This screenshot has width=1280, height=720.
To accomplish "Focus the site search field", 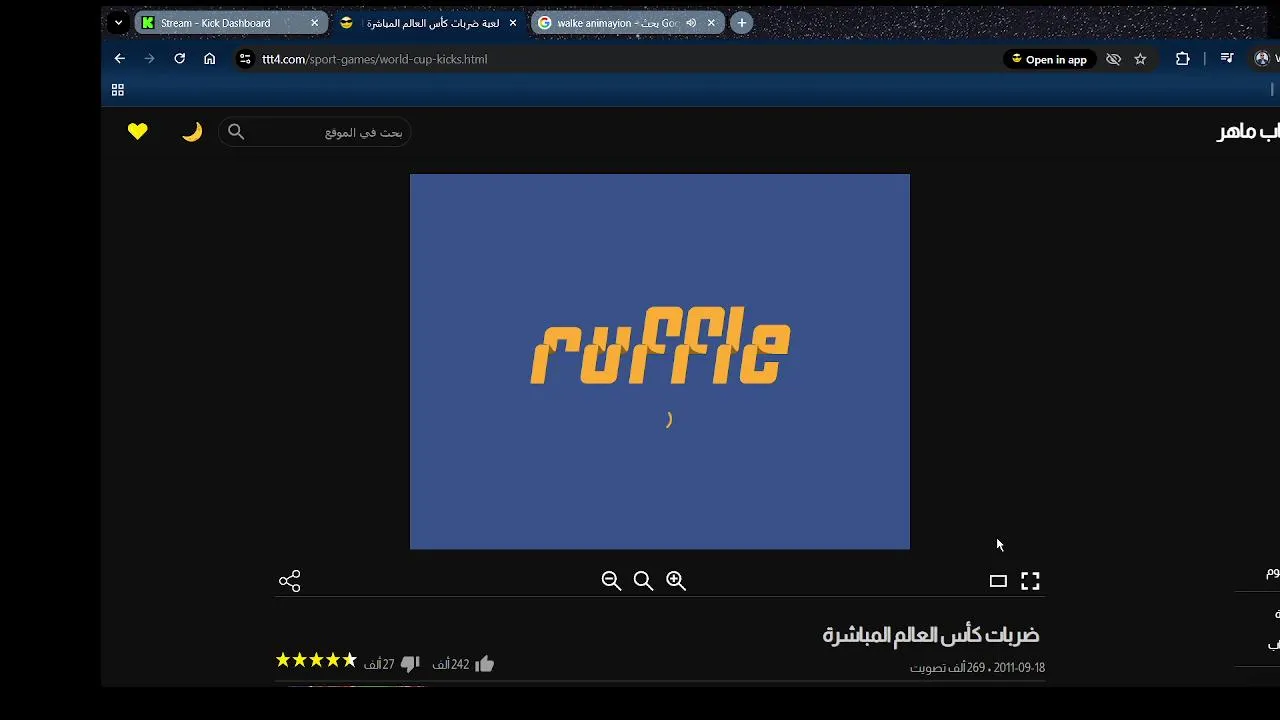I will pos(315,132).
